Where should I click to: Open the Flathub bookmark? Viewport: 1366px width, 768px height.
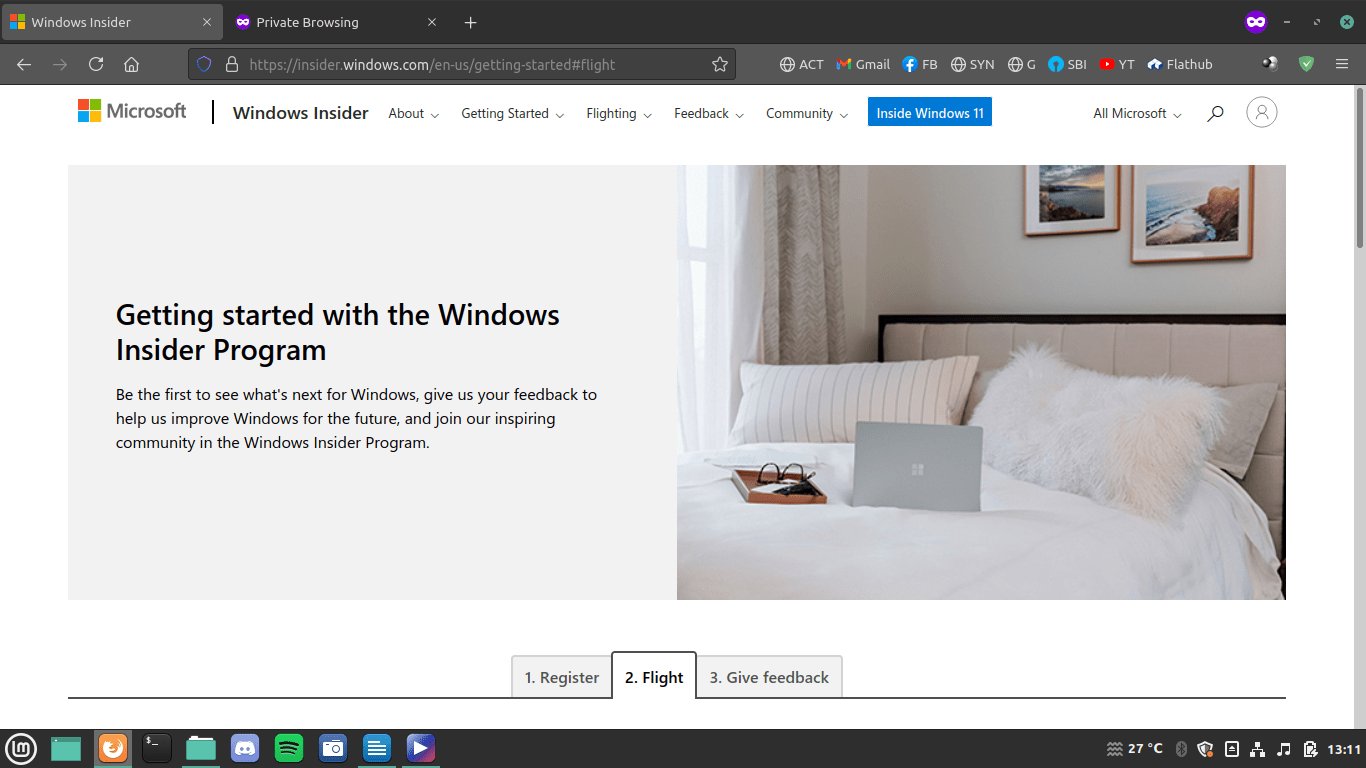[1180, 64]
